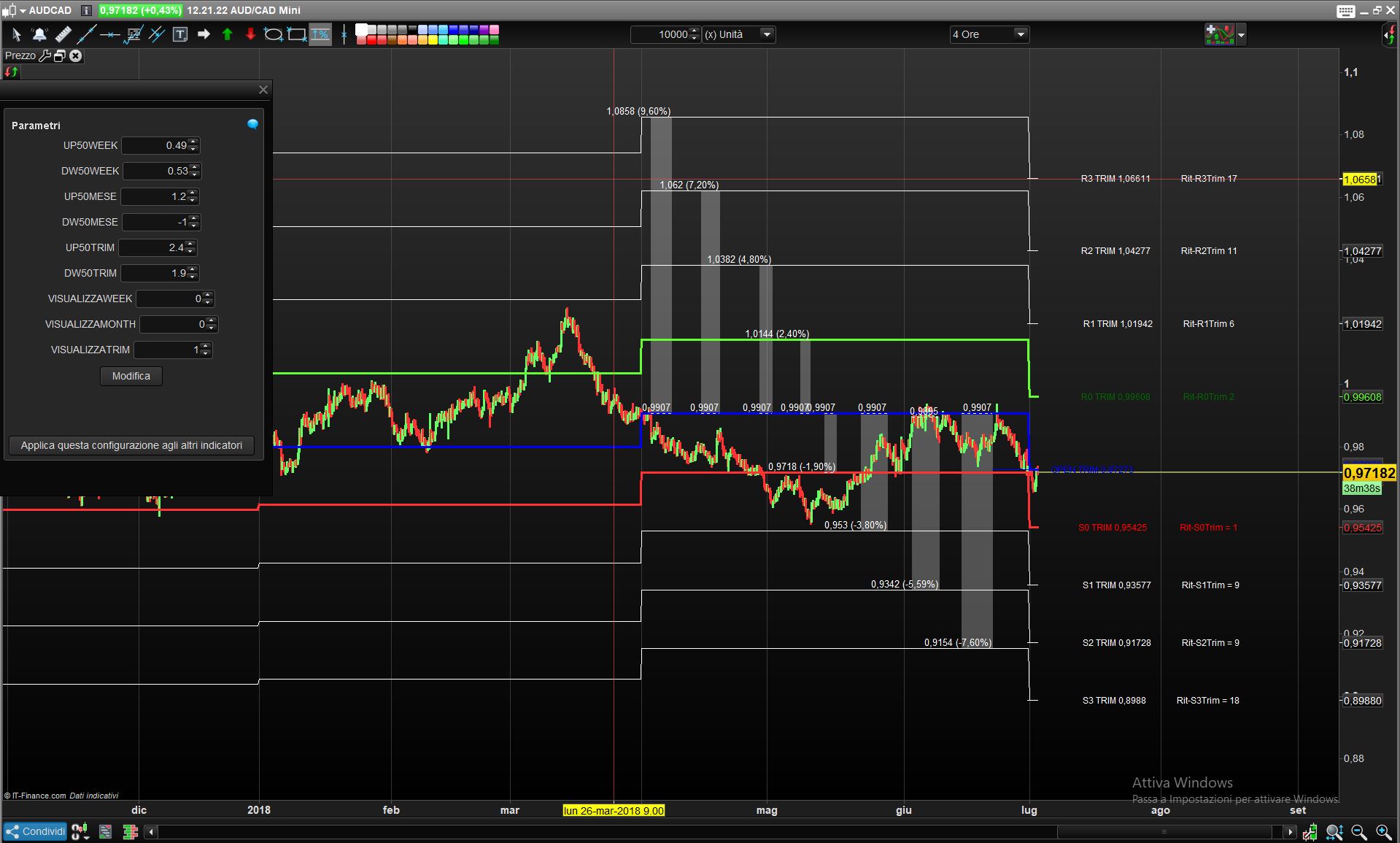Select the rectangle drawing tool
Image resolution: width=1400 pixels, height=843 pixels.
point(297,34)
